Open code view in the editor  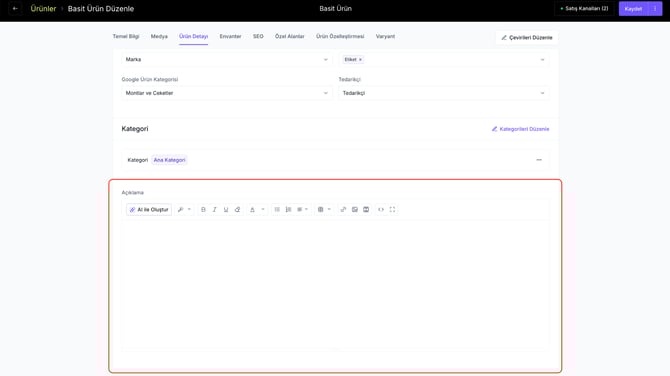(x=381, y=209)
